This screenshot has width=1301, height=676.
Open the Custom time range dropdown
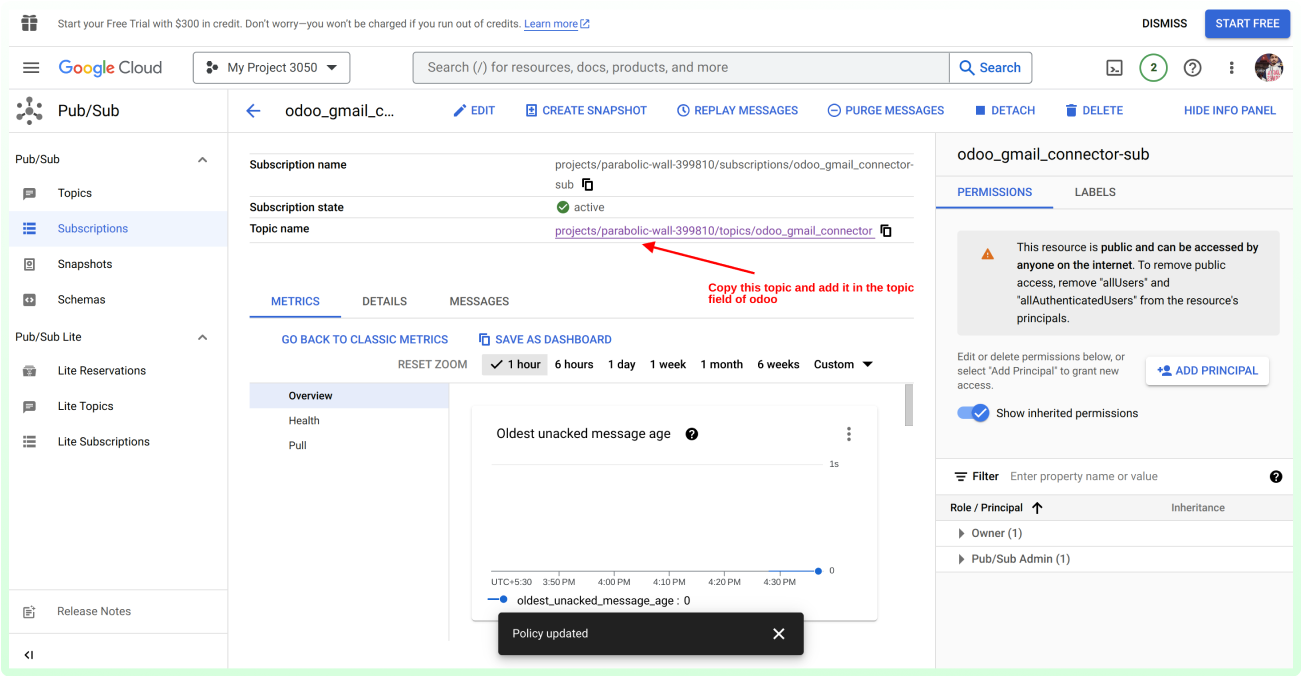[x=843, y=365]
